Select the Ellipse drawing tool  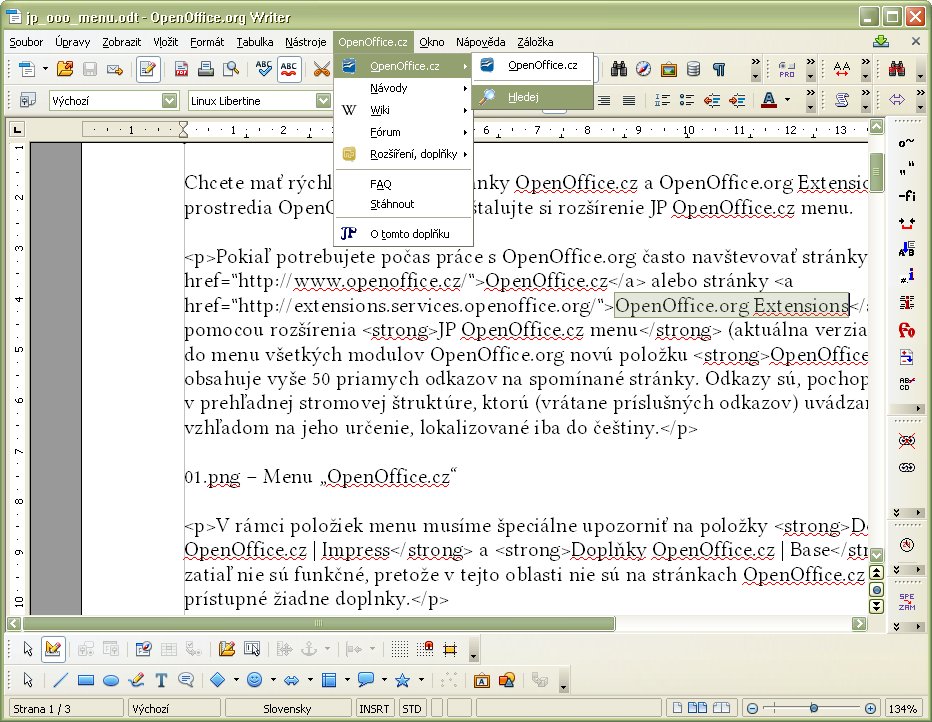click(111, 680)
